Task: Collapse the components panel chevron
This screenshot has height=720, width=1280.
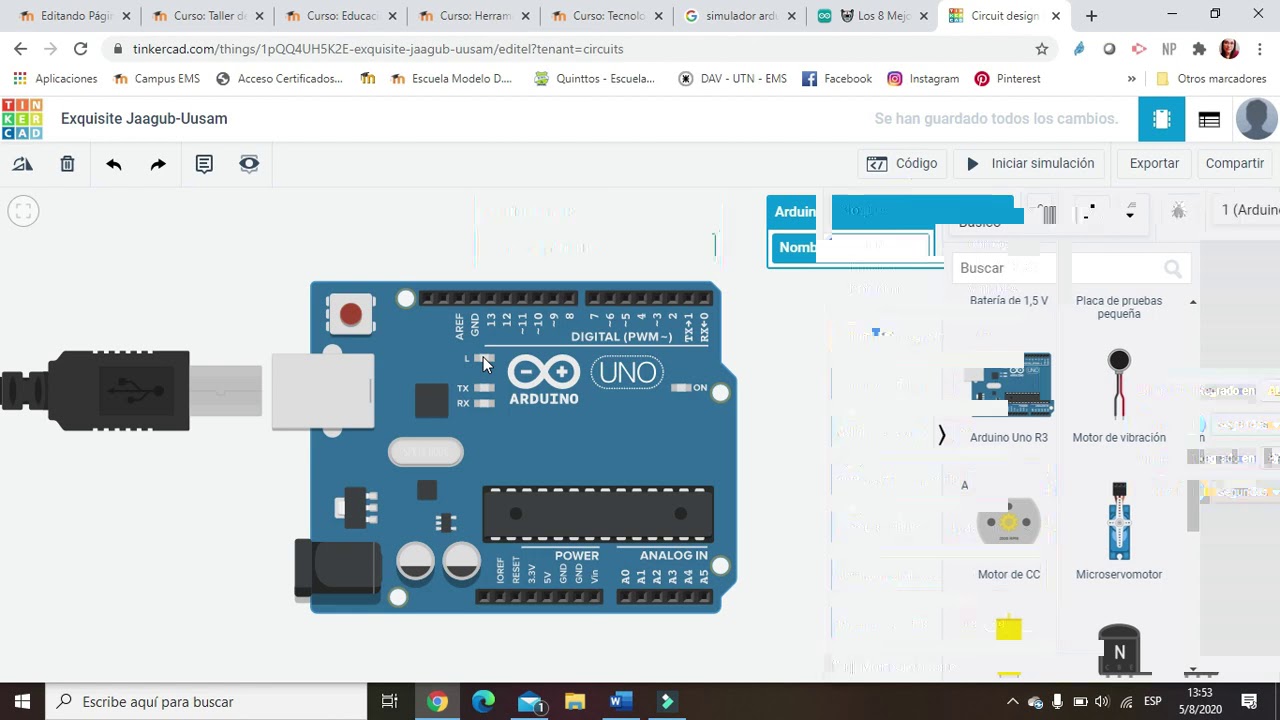Action: tap(941, 435)
